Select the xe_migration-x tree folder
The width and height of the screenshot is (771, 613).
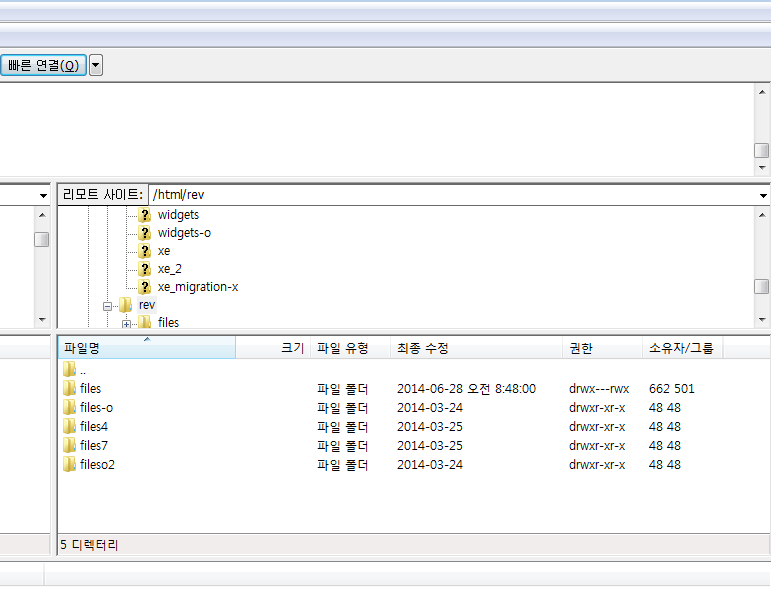pos(198,287)
